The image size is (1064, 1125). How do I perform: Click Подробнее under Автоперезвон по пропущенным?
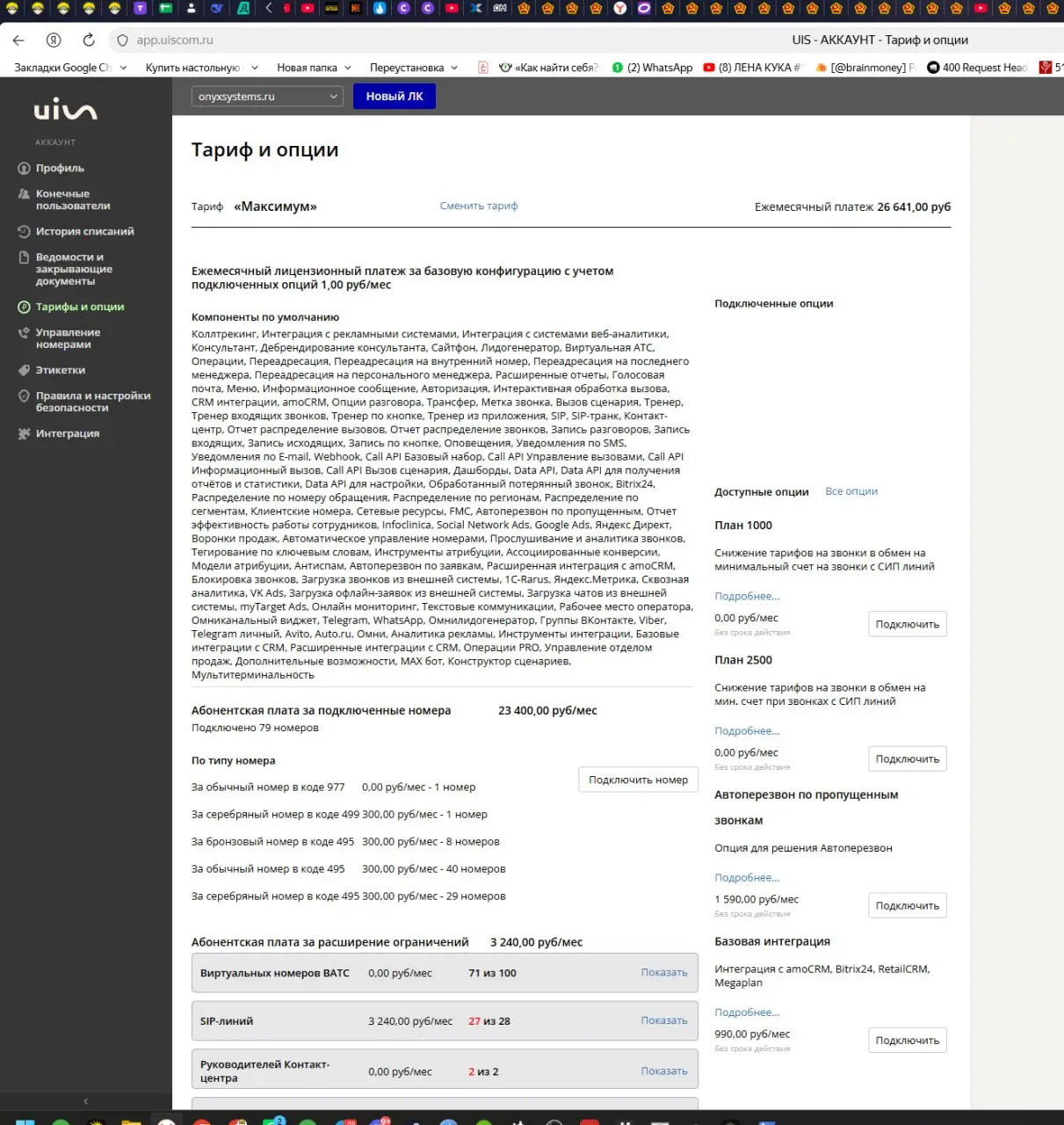747,877
